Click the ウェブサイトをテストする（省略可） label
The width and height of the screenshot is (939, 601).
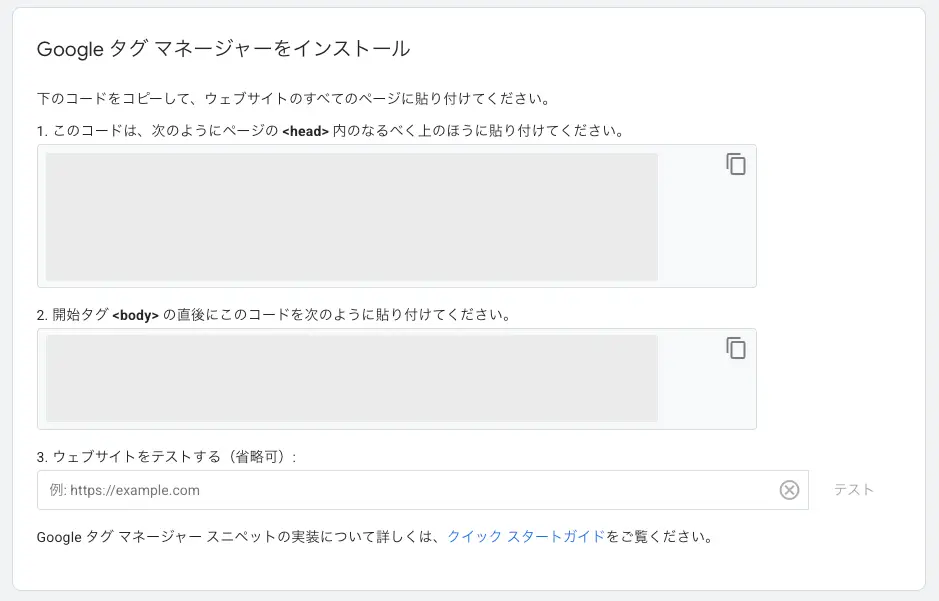tap(172, 457)
